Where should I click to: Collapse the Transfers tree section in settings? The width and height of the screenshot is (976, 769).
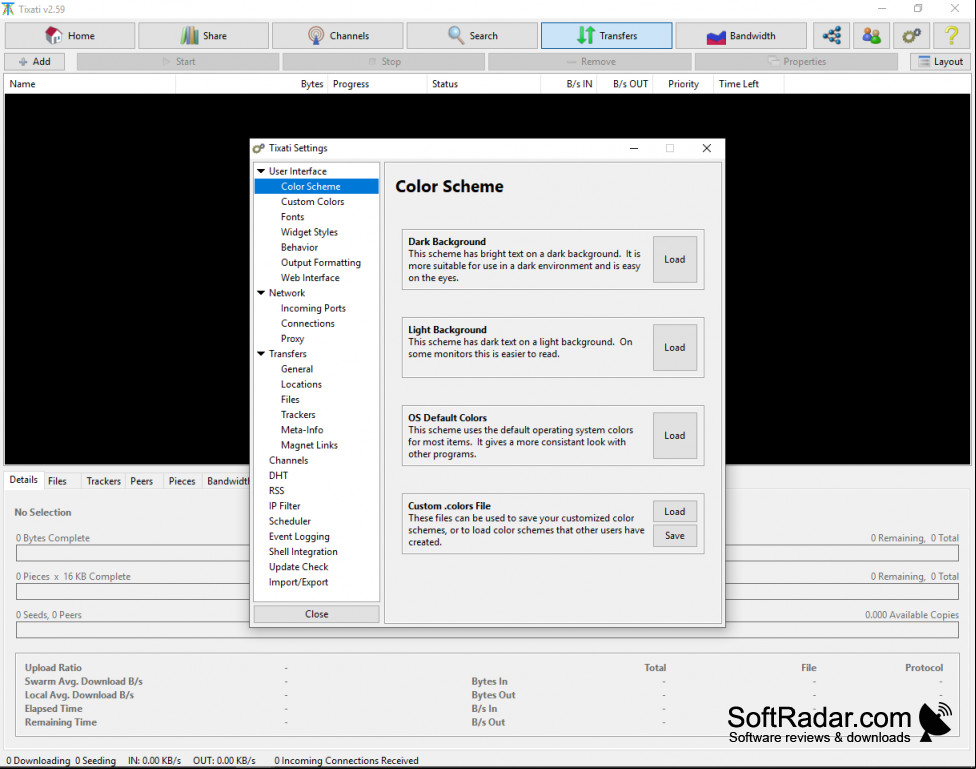(261, 354)
